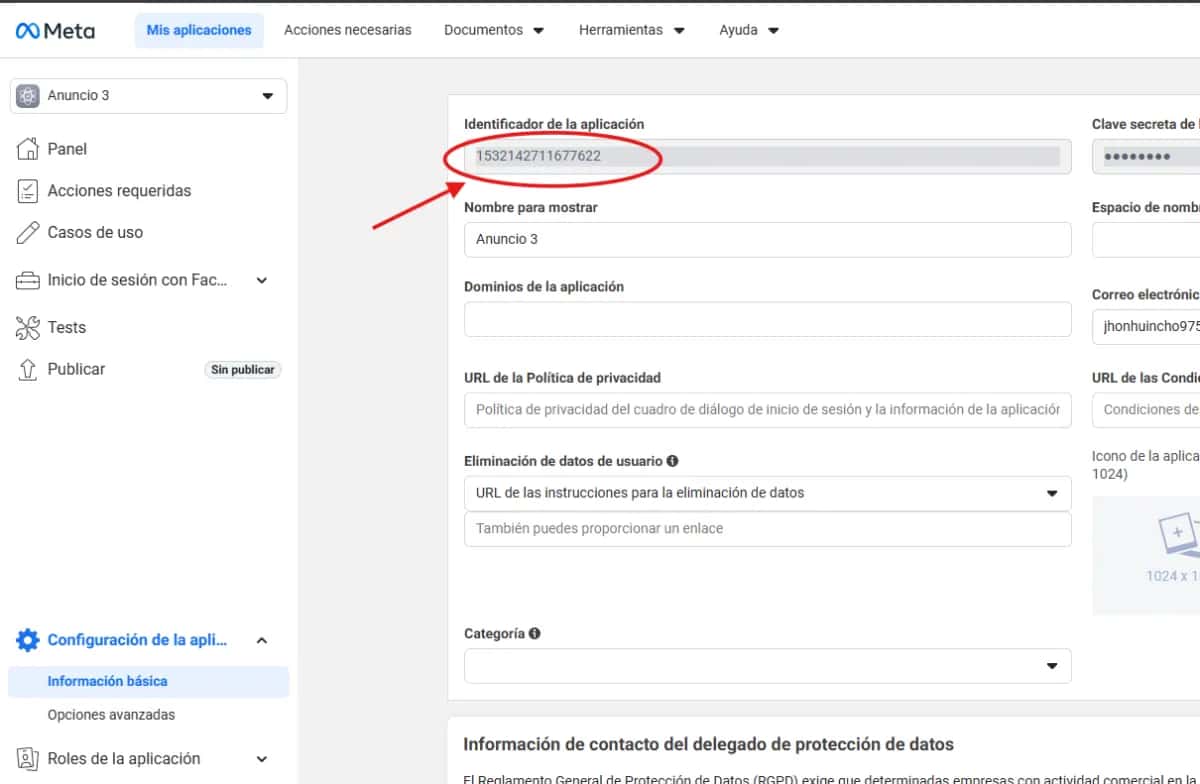Click the Nombre para mostrar field
The width and height of the screenshot is (1200, 784).
pos(768,239)
